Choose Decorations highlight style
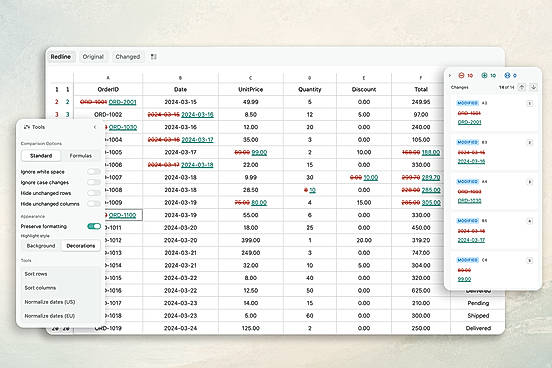 click(x=81, y=245)
